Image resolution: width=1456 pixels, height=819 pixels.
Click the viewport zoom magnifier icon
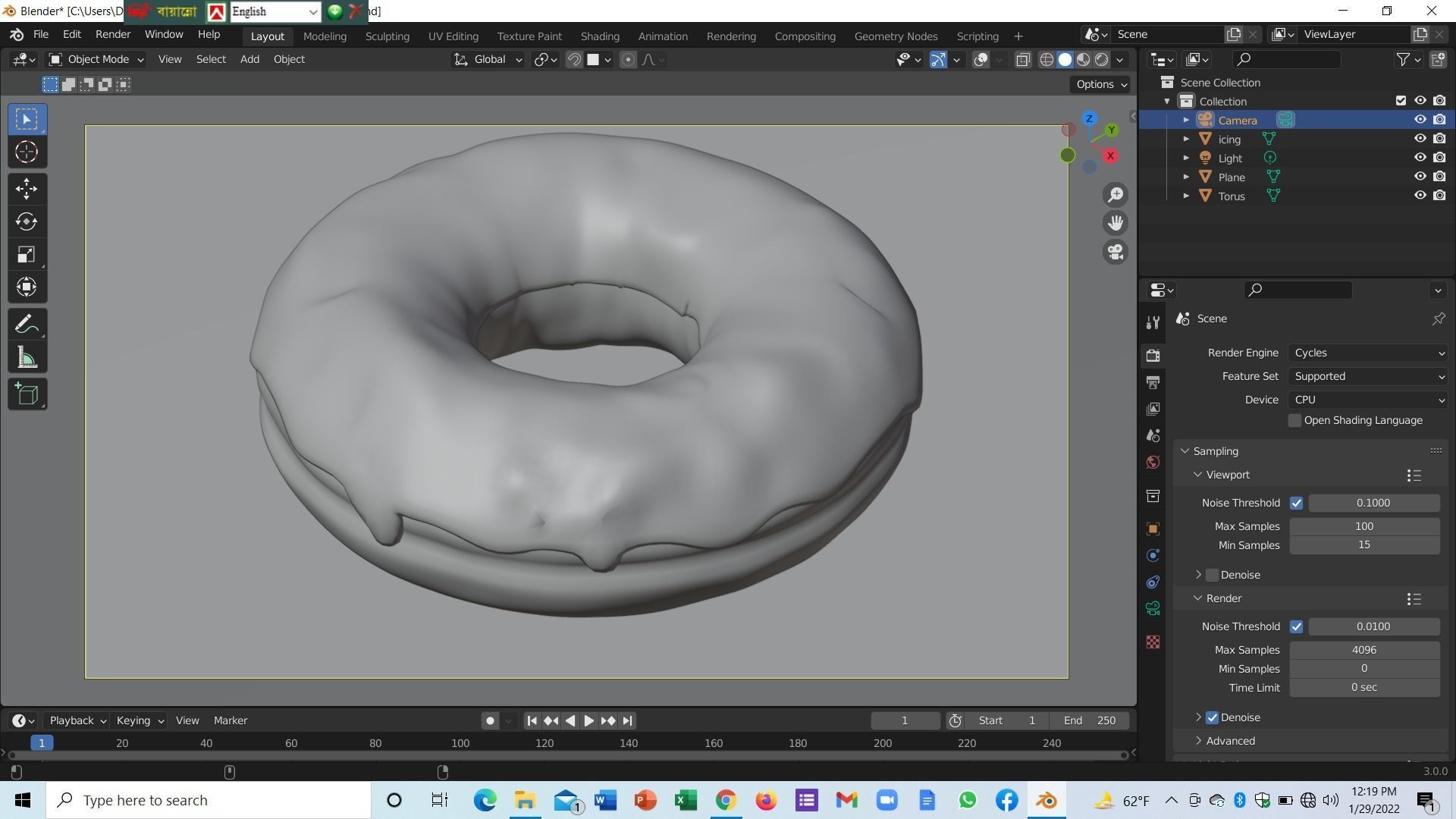coord(1116,195)
